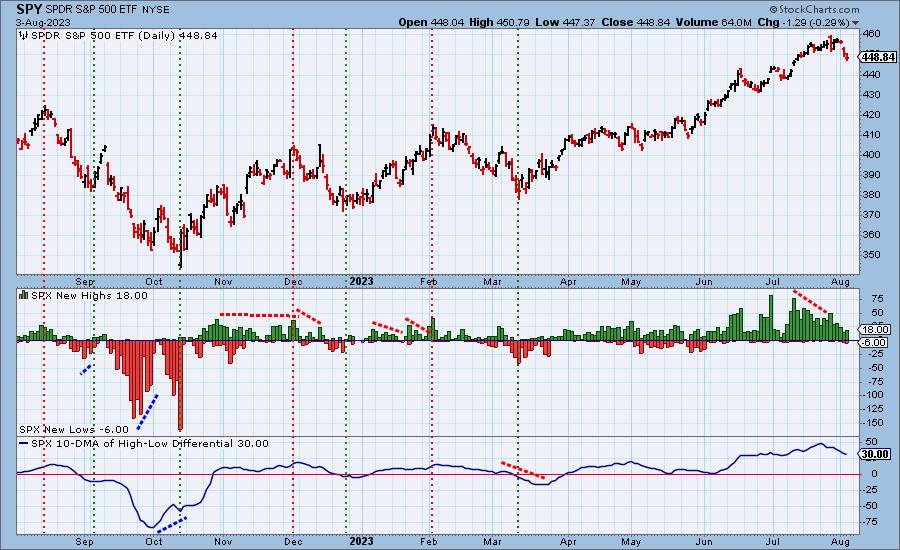
Task: Click the Chg -1.29 (-0.29%) value
Action: click(x=804, y=22)
